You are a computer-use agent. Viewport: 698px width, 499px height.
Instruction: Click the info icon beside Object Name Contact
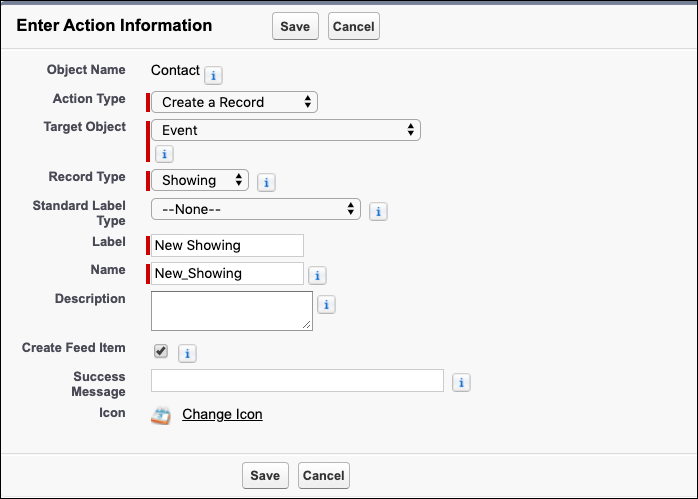click(x=213, y=76)
